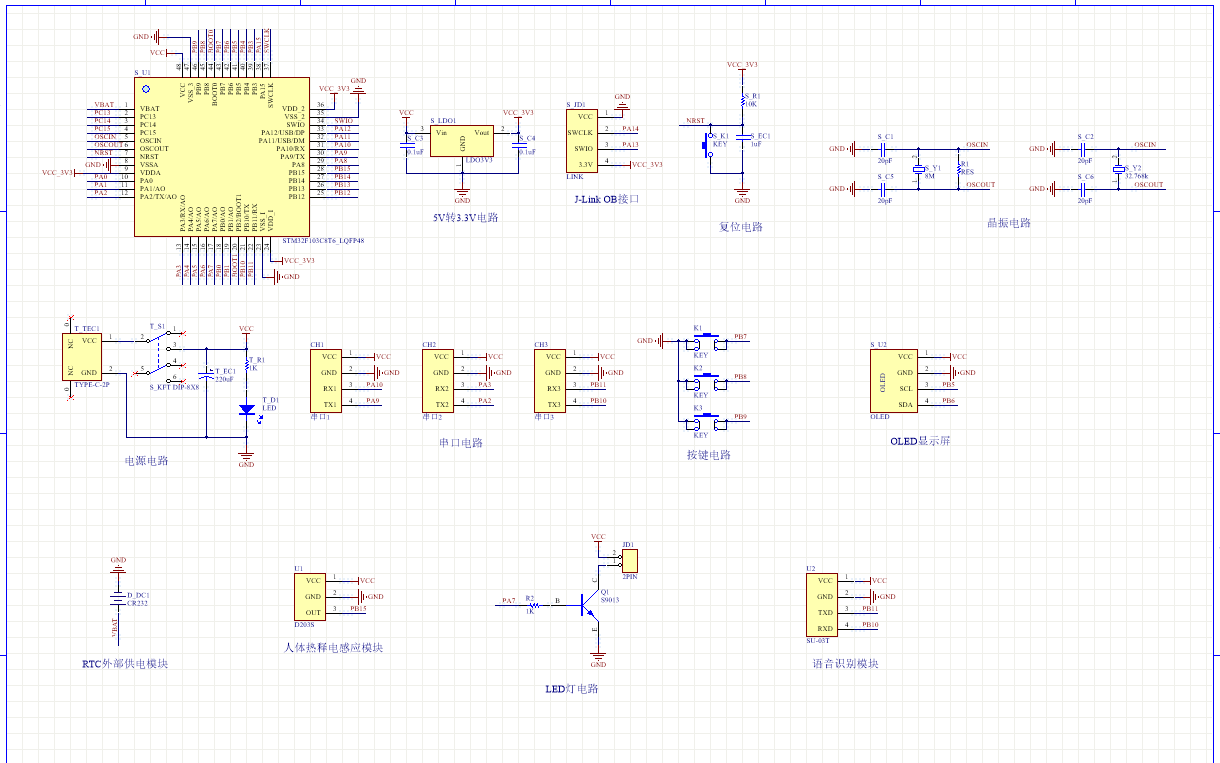Select the U2 SU-03T voice module block
The image size is (1220, 763).
[x=823, y=604]
